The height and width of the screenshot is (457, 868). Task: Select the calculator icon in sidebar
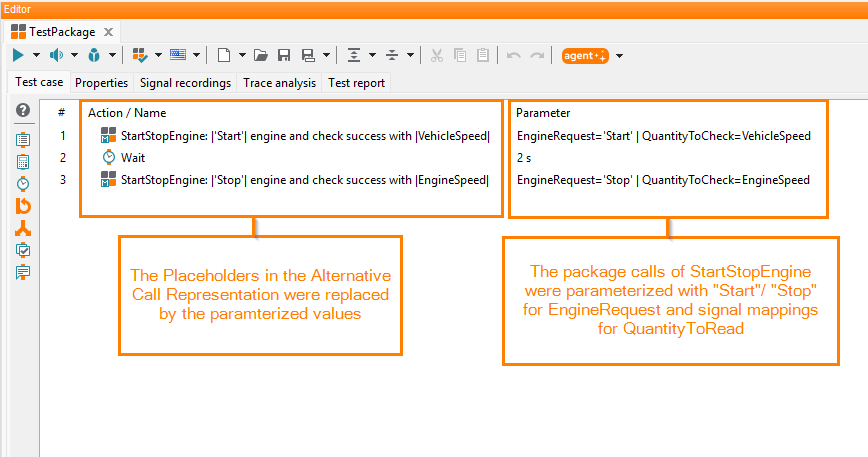pyautogui.click(x=23, y=162)
